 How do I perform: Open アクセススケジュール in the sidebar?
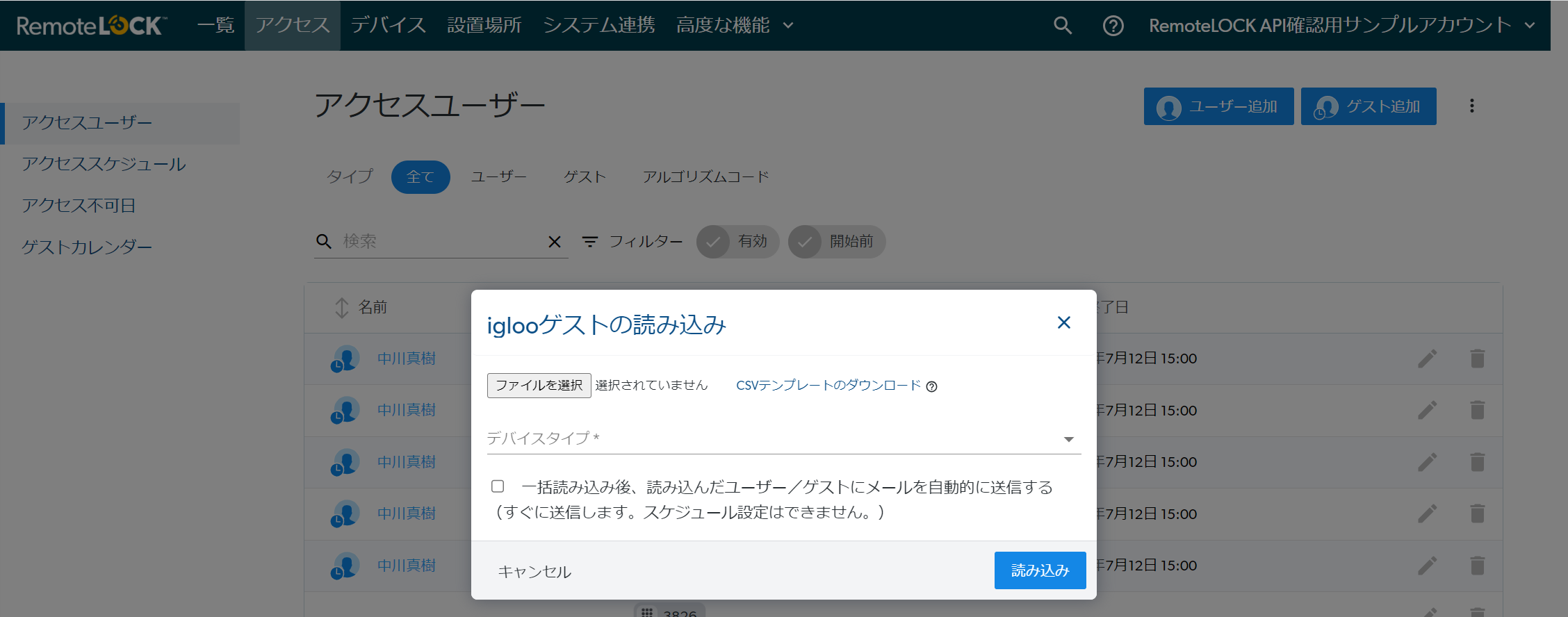click(104, 165)
